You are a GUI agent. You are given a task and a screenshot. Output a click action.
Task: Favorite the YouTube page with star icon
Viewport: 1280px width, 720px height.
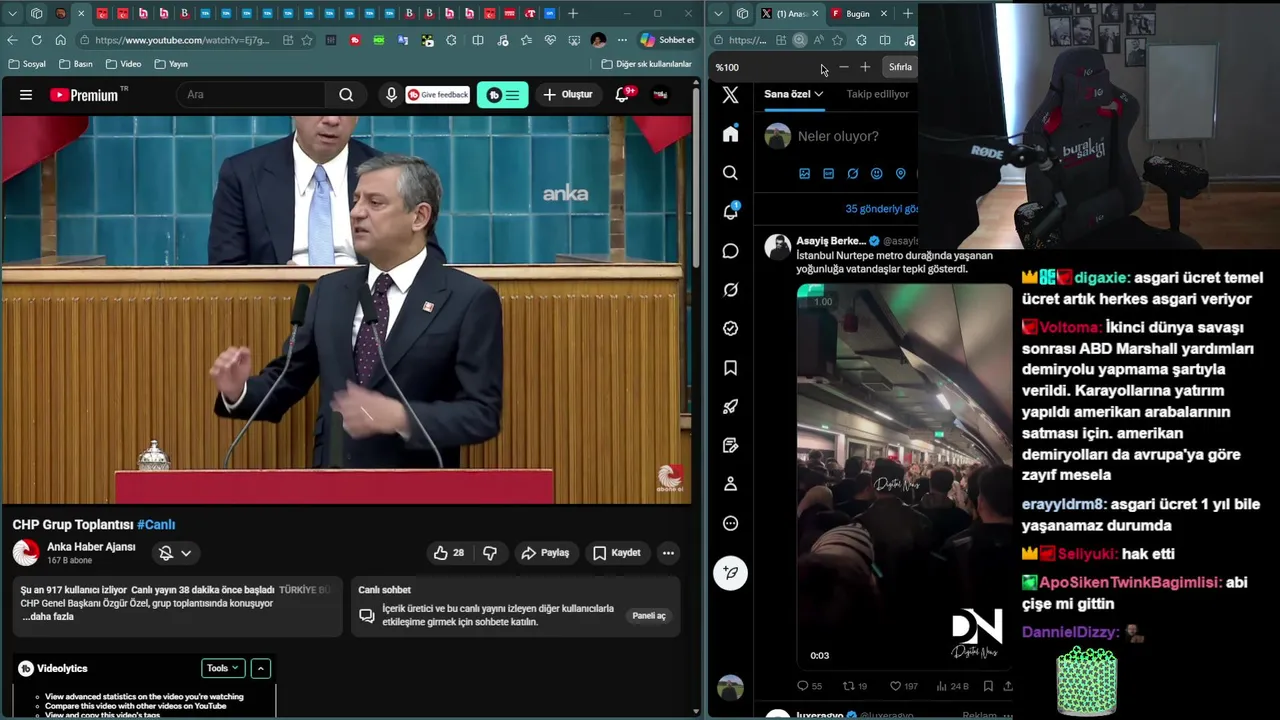pos(307,40)
